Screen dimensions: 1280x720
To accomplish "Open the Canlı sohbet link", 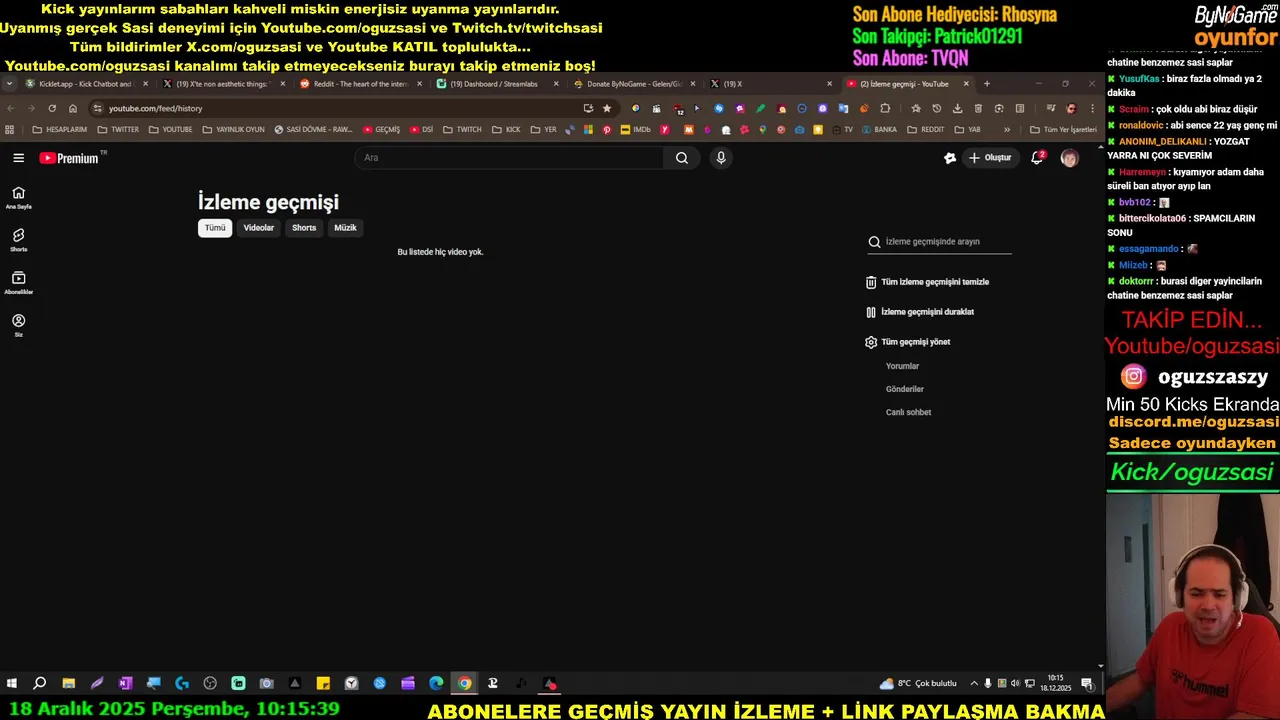I will tap(908, 412).
